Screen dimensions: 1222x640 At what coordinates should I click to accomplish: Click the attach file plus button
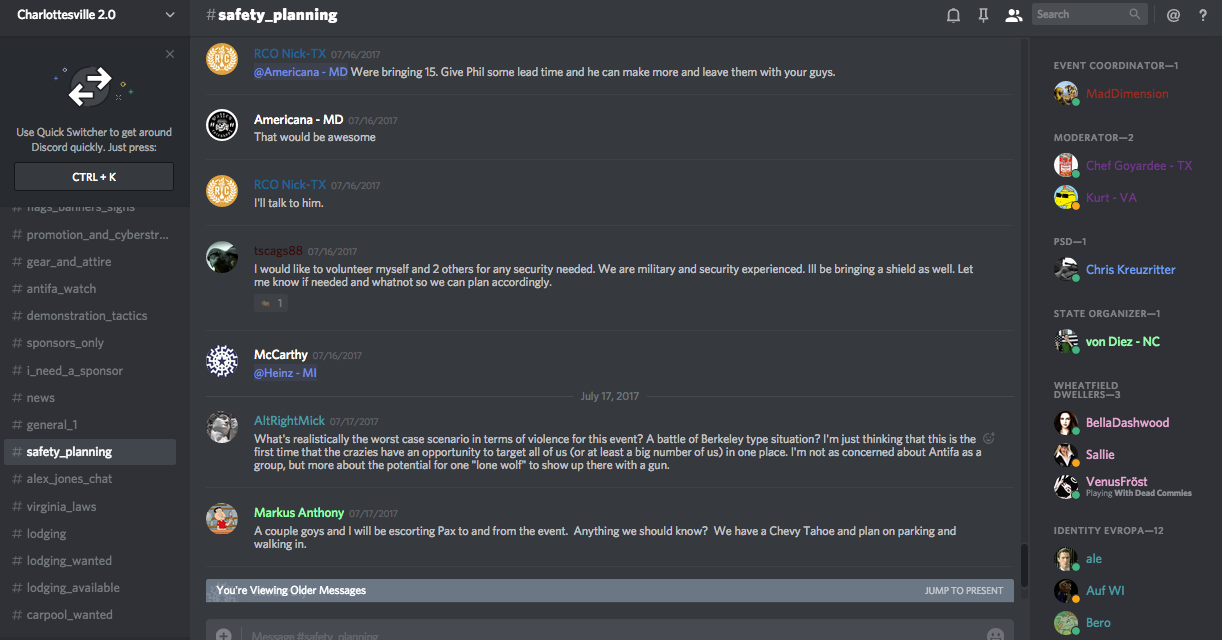(x=224, y=635)
